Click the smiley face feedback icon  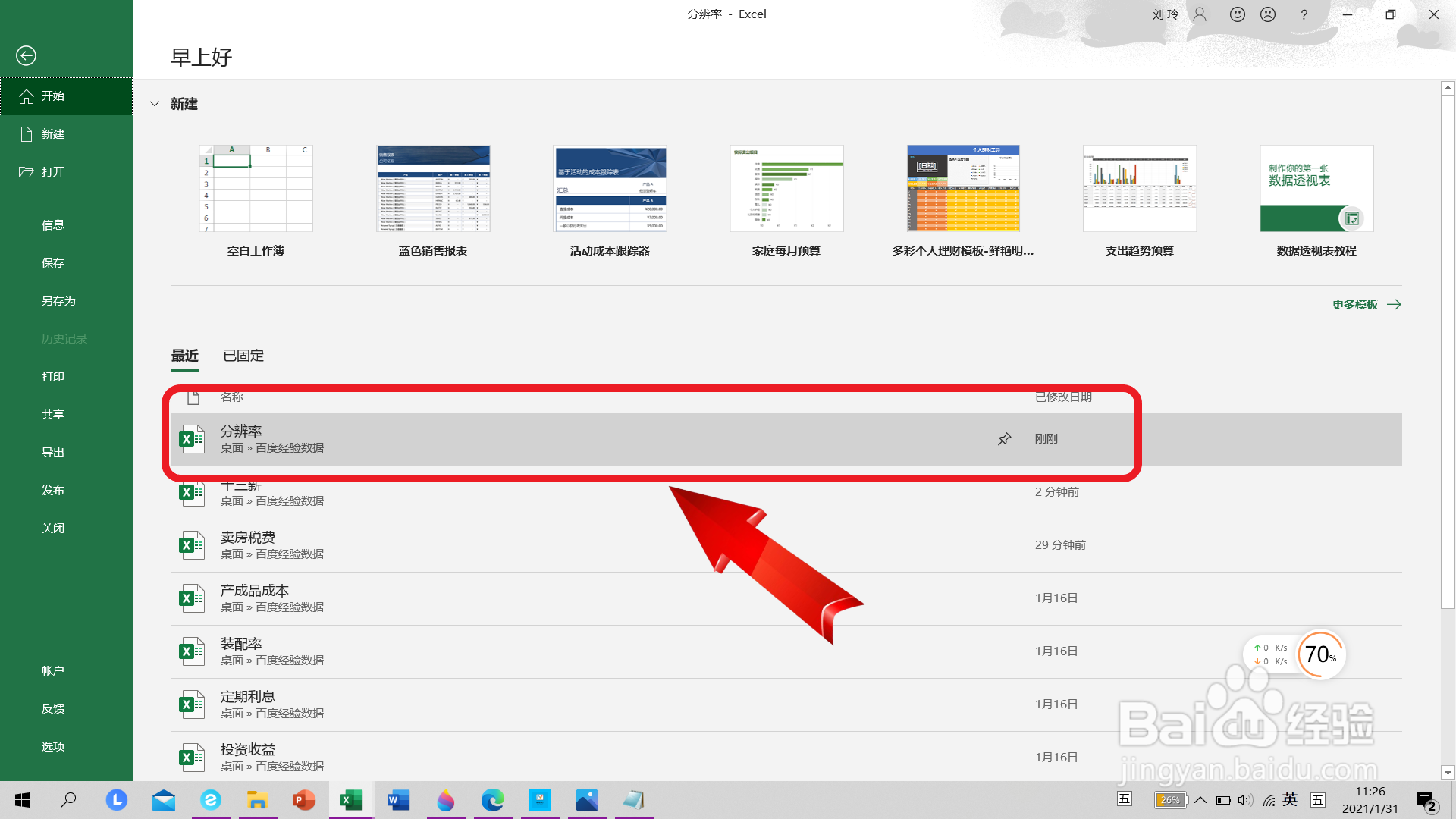pos(1238,14)
